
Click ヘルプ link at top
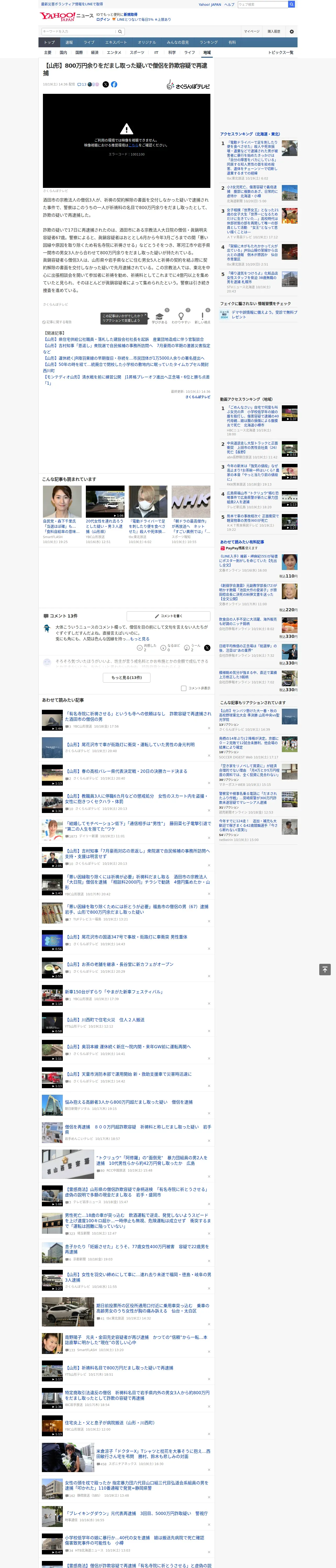[229, 4]
